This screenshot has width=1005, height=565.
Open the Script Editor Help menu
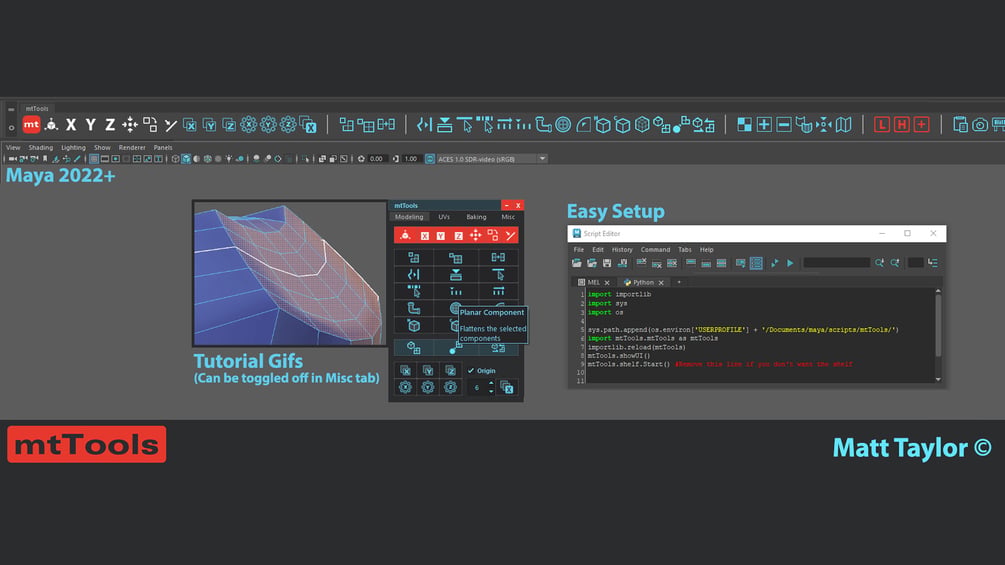pos(706,250)
